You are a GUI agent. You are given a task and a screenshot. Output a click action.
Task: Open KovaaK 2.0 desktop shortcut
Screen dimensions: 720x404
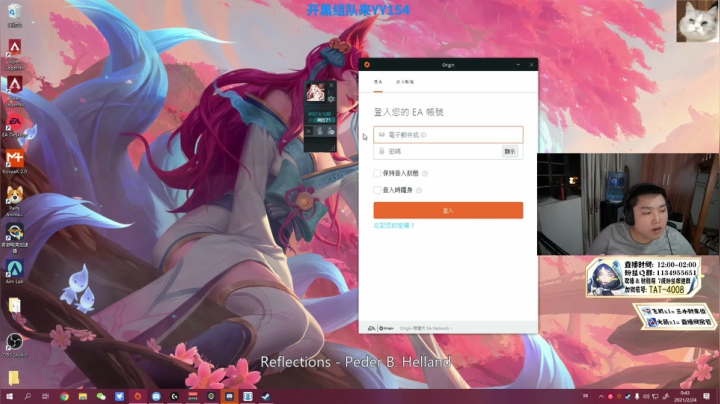click(15, 162)
